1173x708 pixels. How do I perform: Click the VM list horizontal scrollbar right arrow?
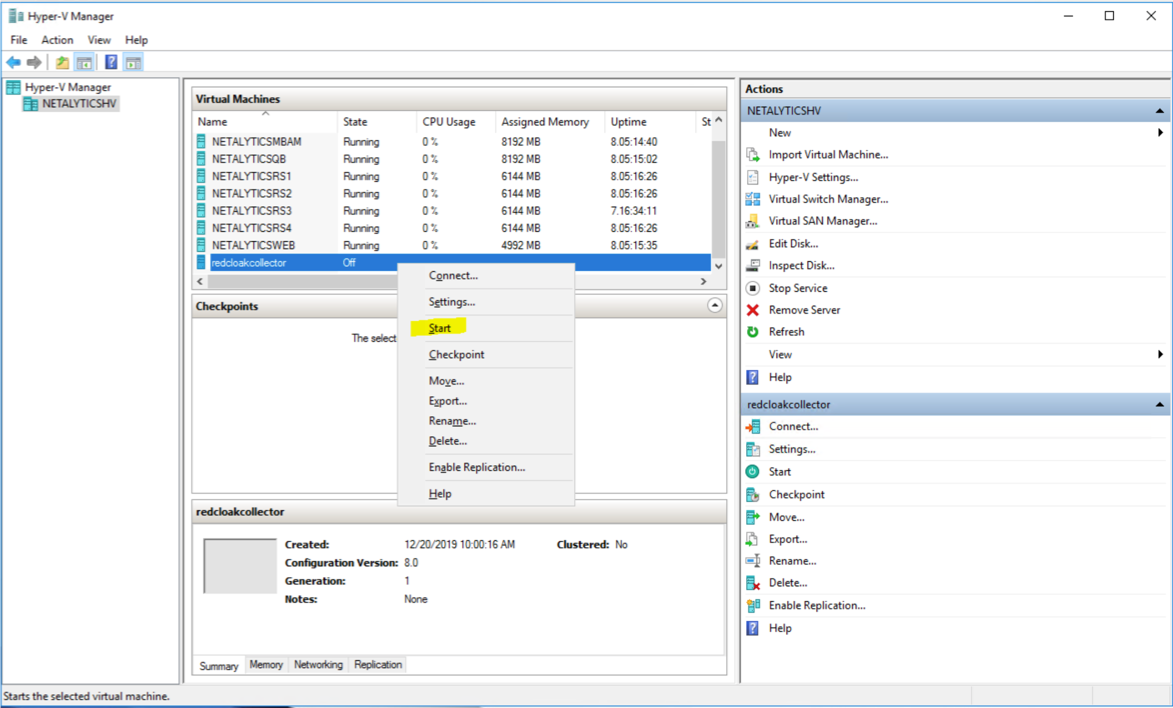click(703, 281)
